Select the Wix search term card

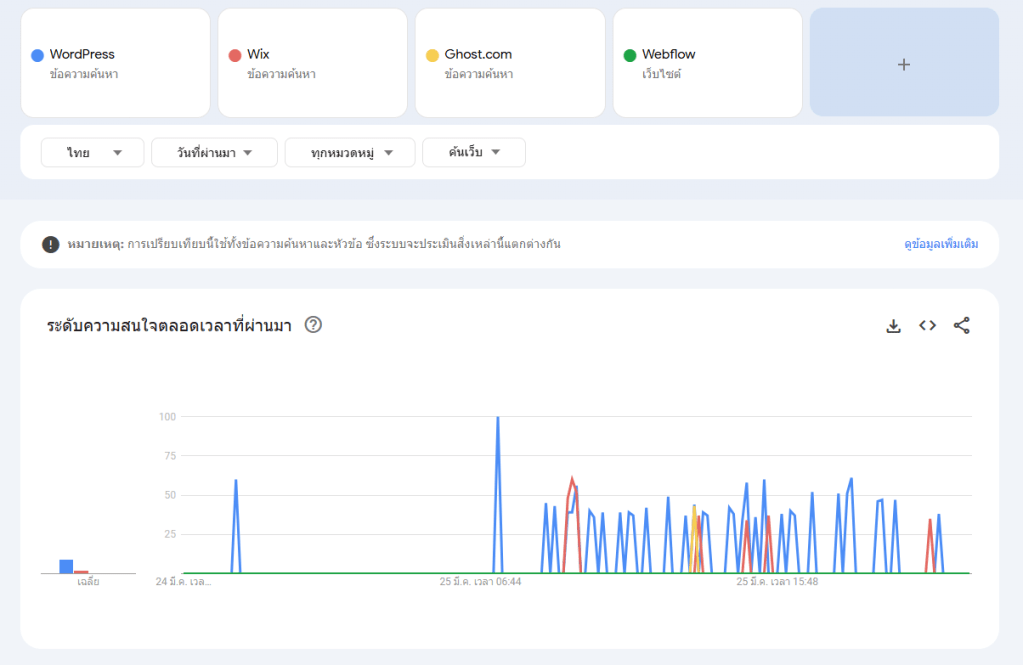pos(312,63)
